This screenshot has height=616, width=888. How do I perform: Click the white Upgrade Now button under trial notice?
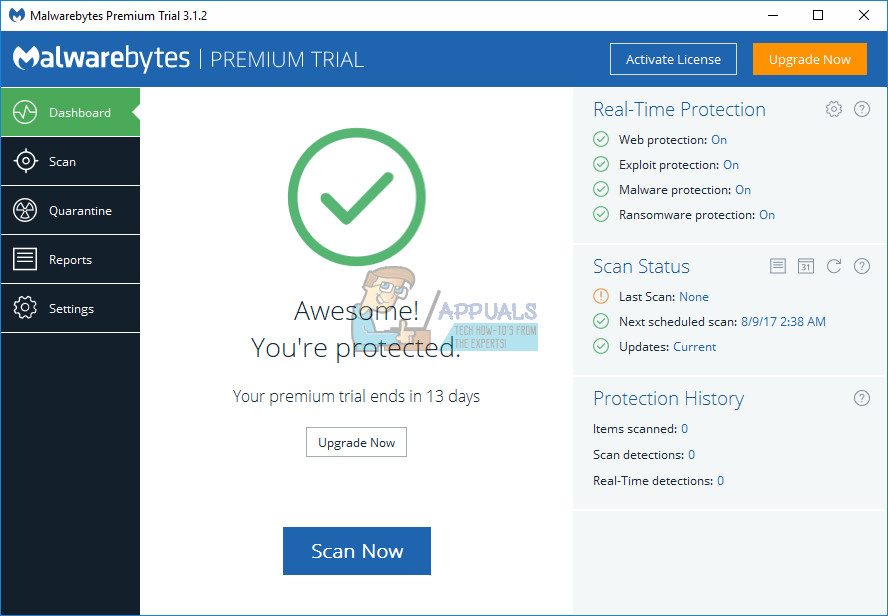coord(356,442)
